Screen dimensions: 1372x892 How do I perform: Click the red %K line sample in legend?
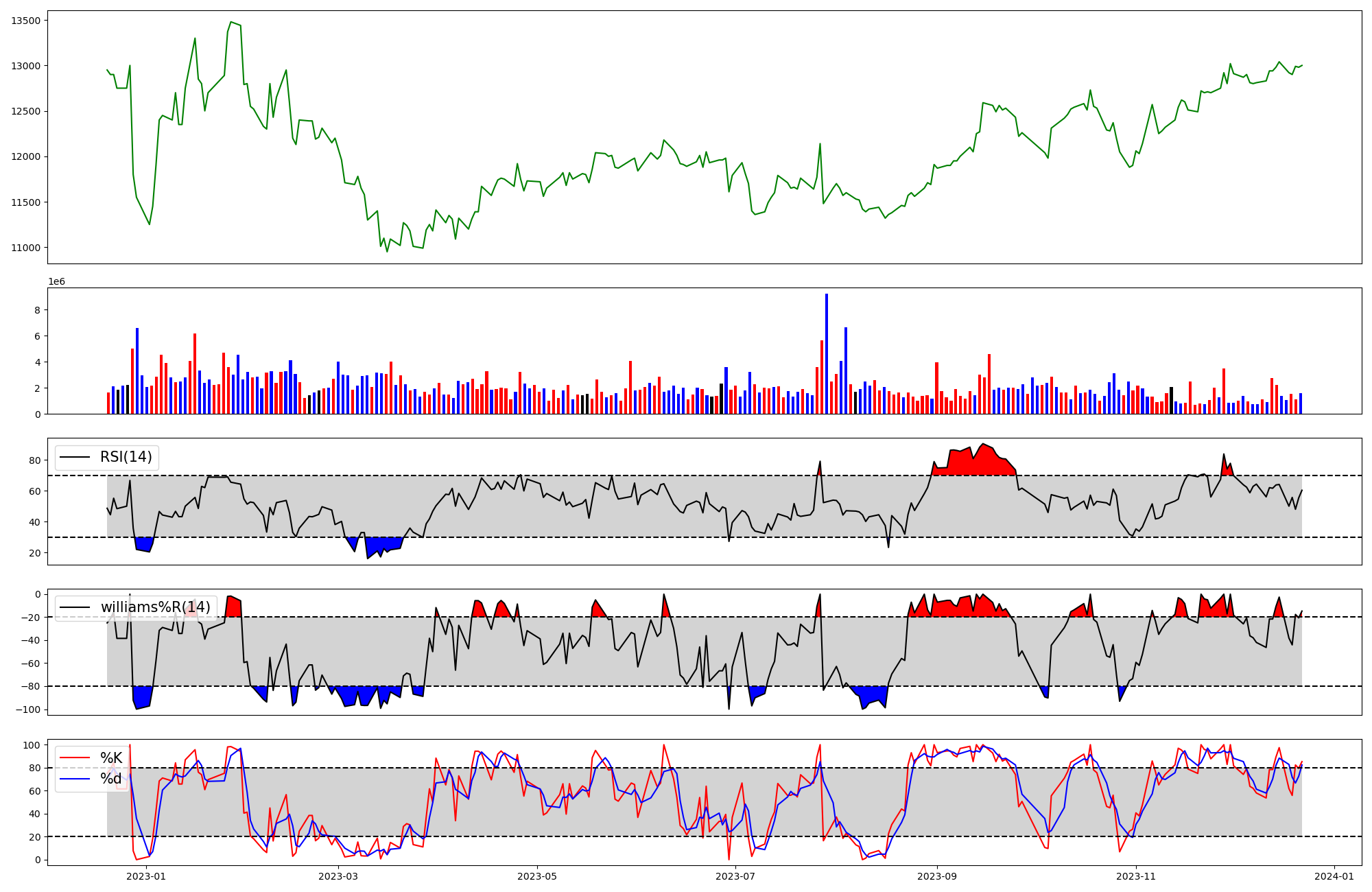point(75,758)
